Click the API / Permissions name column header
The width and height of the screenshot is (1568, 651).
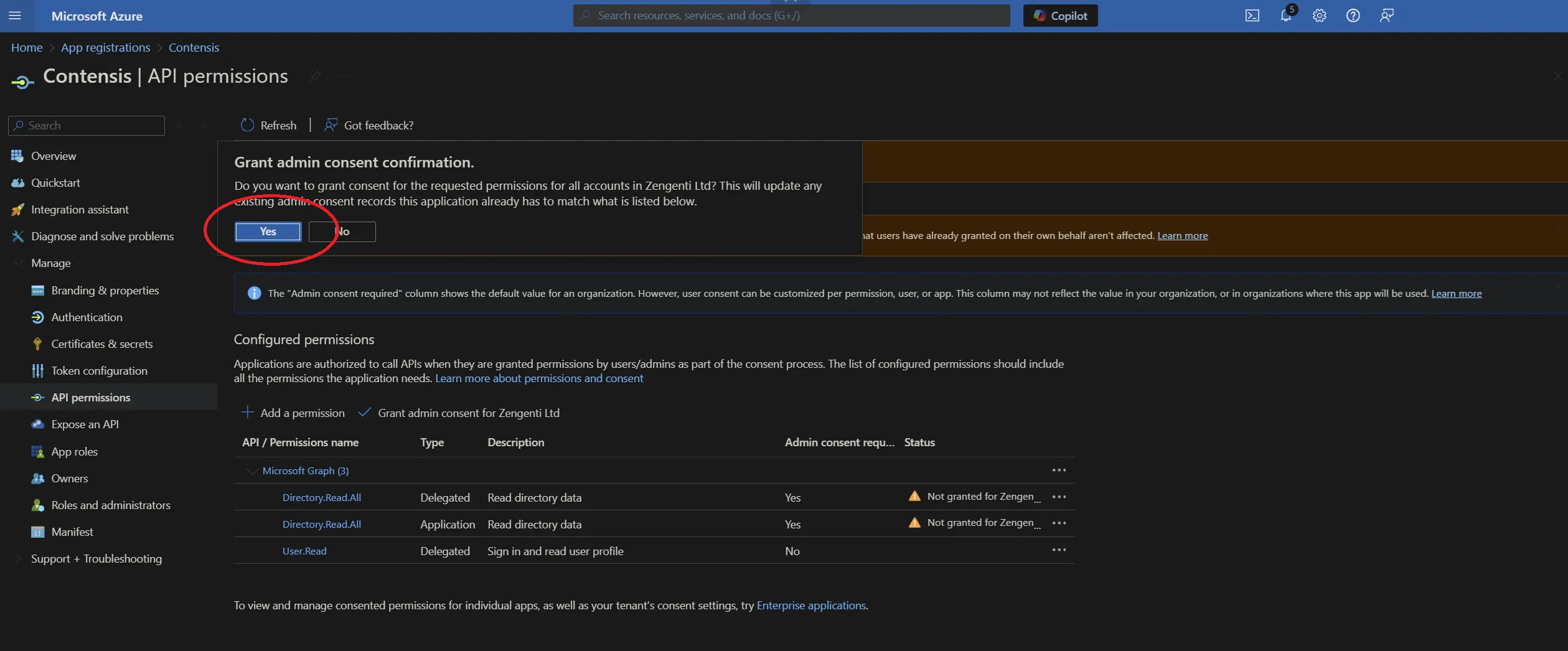pyautogui.click(x=300, y=443)
